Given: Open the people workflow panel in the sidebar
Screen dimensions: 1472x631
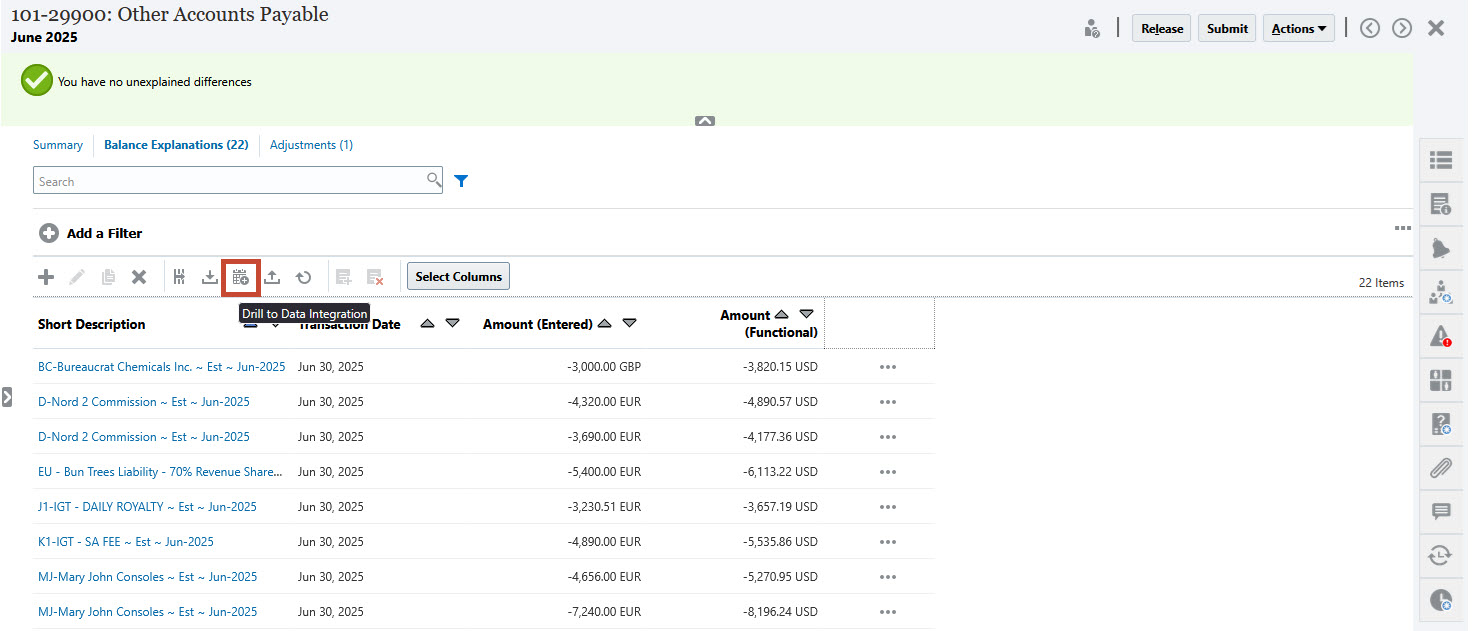Looking at the screenshot, I should point(1440,292).
